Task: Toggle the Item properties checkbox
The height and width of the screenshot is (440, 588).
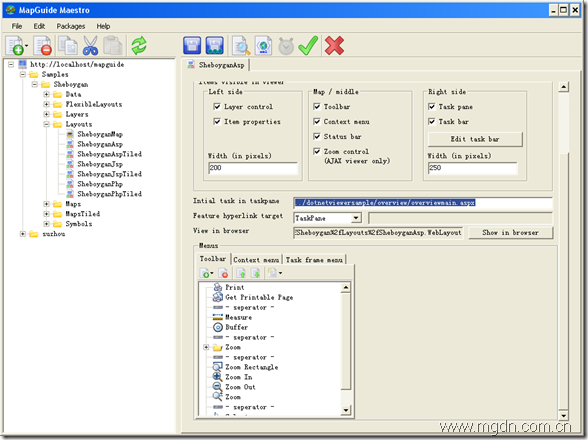Action: pyautogui.click(x=217, y=122)
